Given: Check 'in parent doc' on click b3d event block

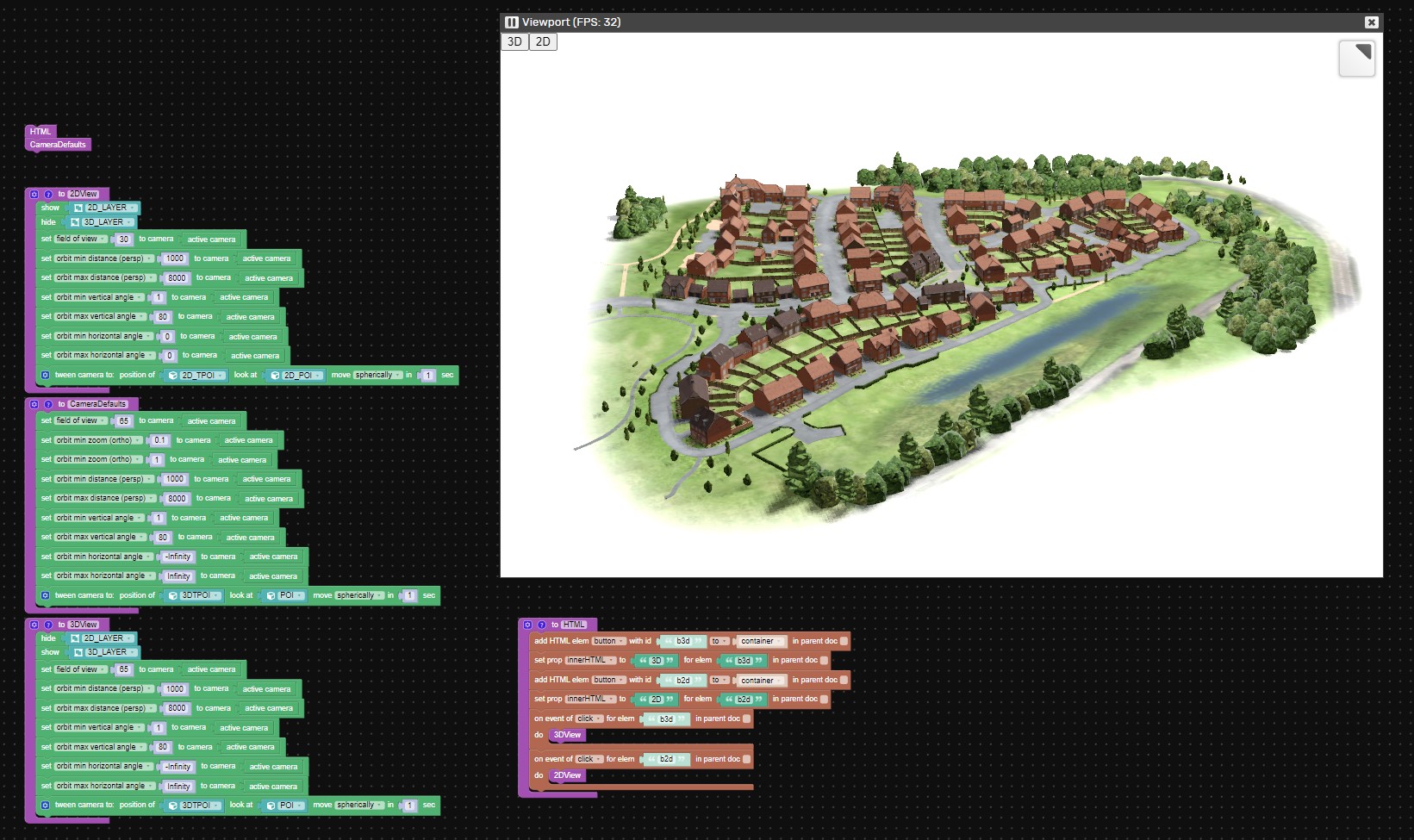Looking at the screenshot, I should click(x=747, y=719).
